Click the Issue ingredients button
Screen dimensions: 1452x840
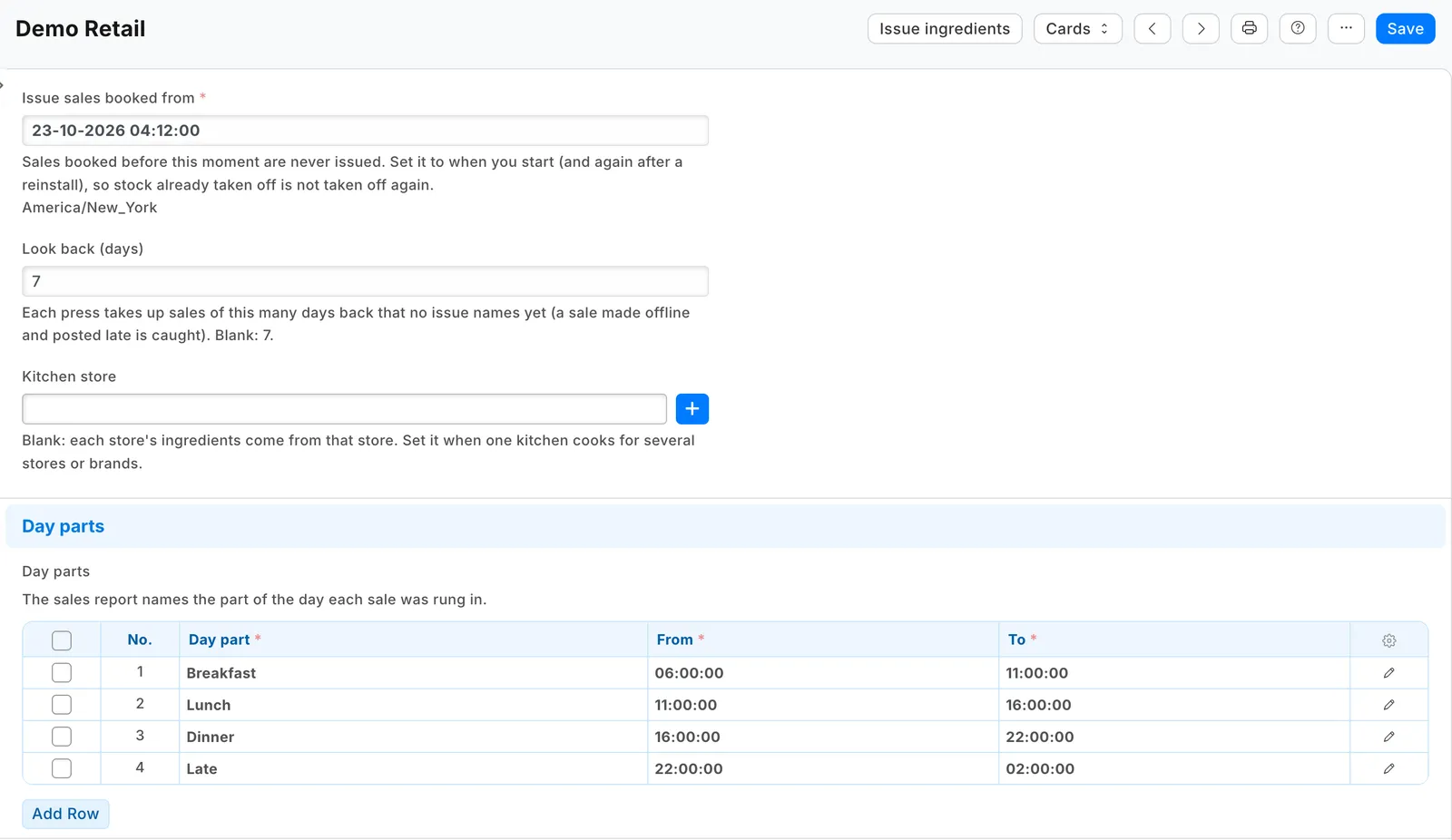tap(945, 29)
